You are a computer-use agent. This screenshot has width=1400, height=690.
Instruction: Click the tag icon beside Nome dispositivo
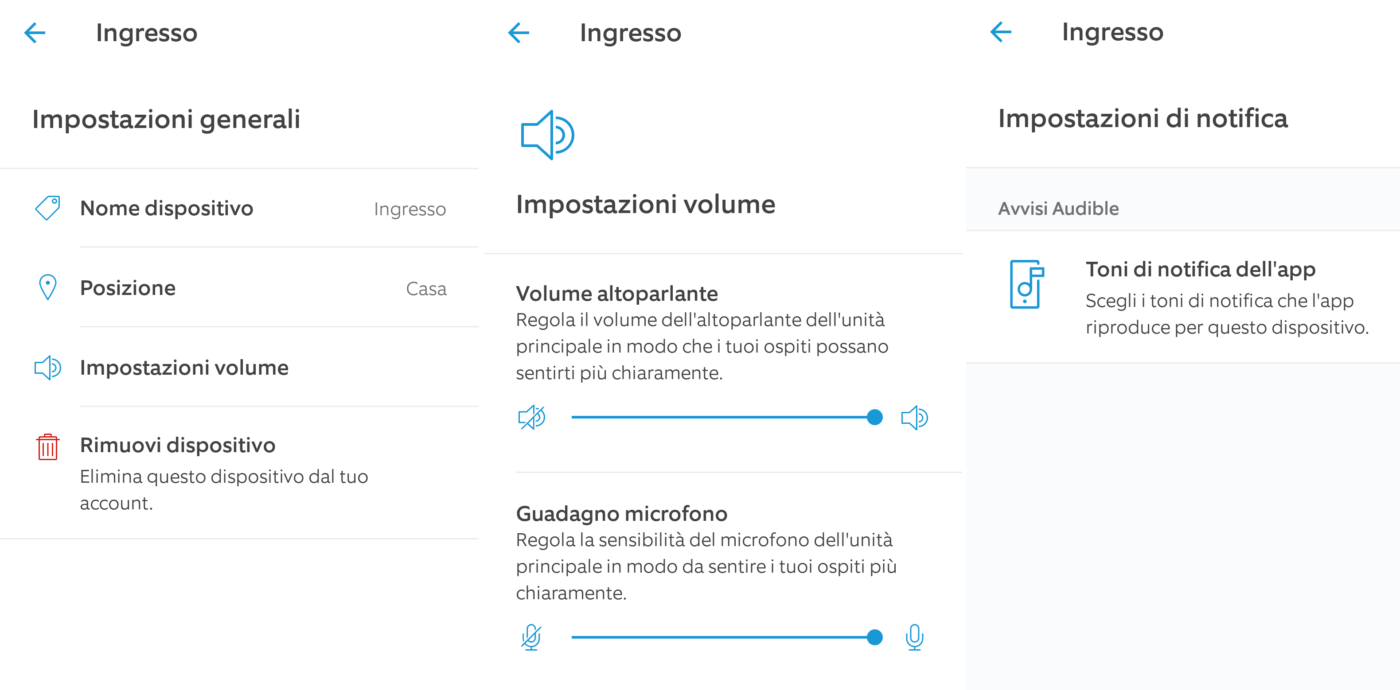coord(47,208)
